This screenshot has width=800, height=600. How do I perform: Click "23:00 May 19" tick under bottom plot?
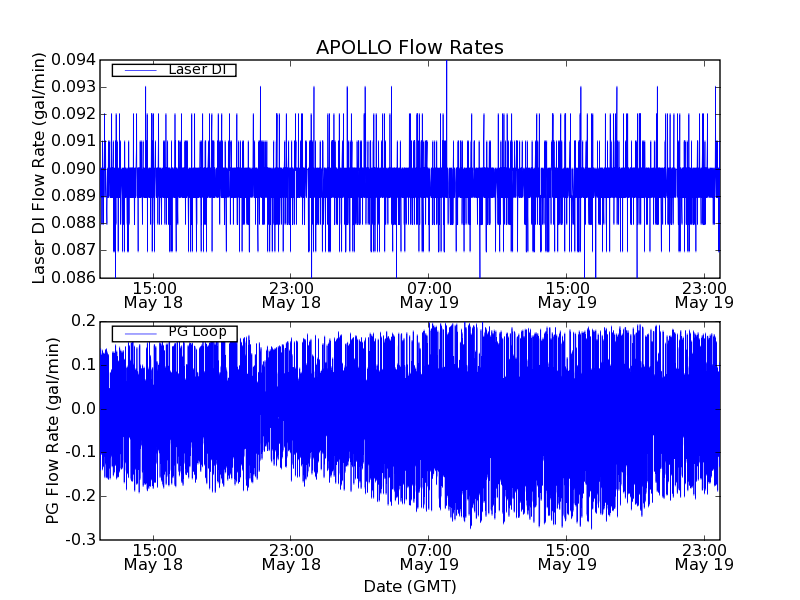[705, 557]
